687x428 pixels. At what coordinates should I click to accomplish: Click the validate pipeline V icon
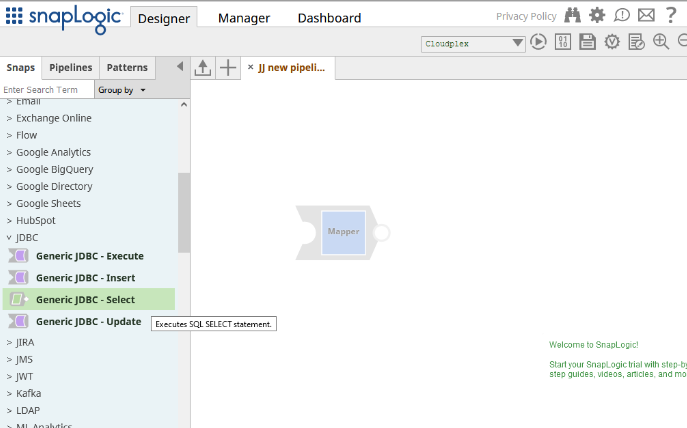(x=612, y=42)
